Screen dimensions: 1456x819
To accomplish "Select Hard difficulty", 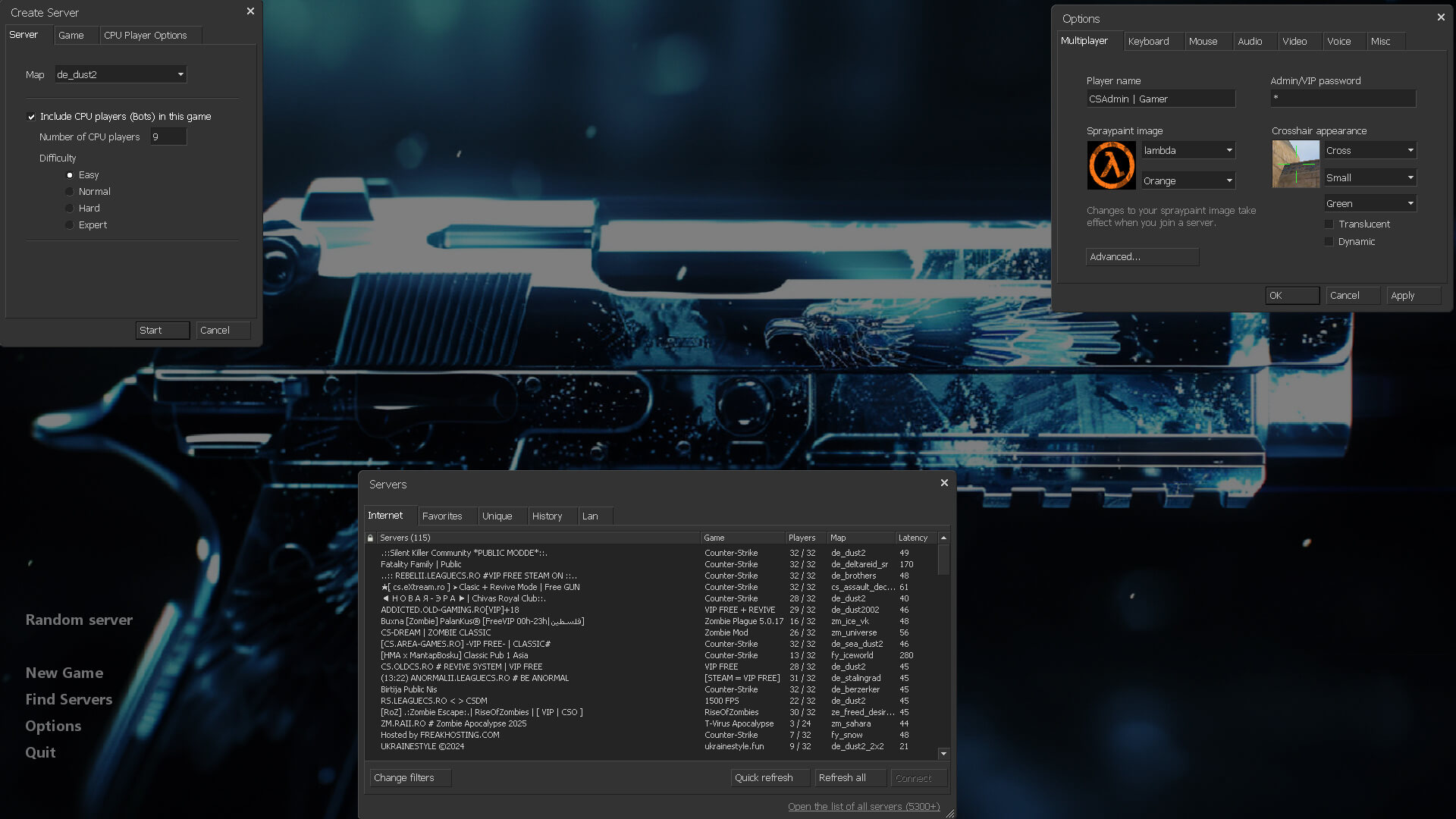I will click(x=70, y=209).
